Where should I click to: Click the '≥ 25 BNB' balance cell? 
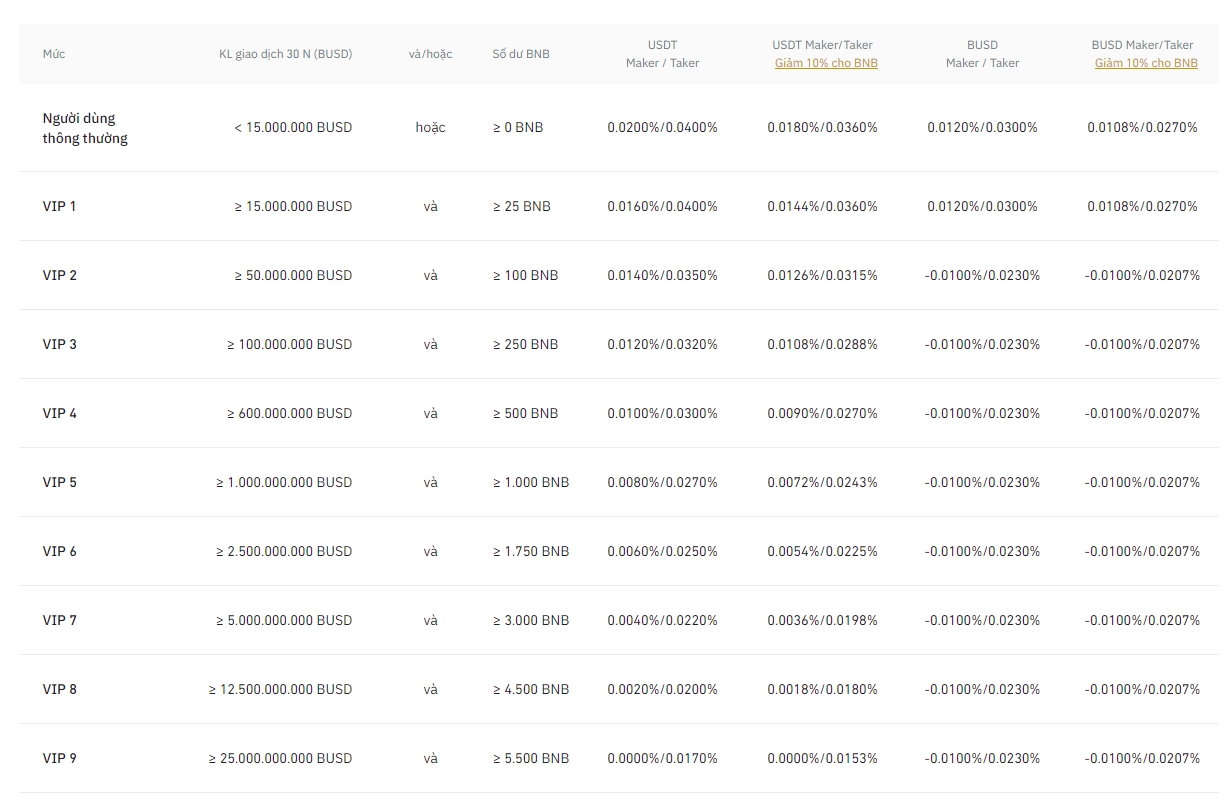521,206
